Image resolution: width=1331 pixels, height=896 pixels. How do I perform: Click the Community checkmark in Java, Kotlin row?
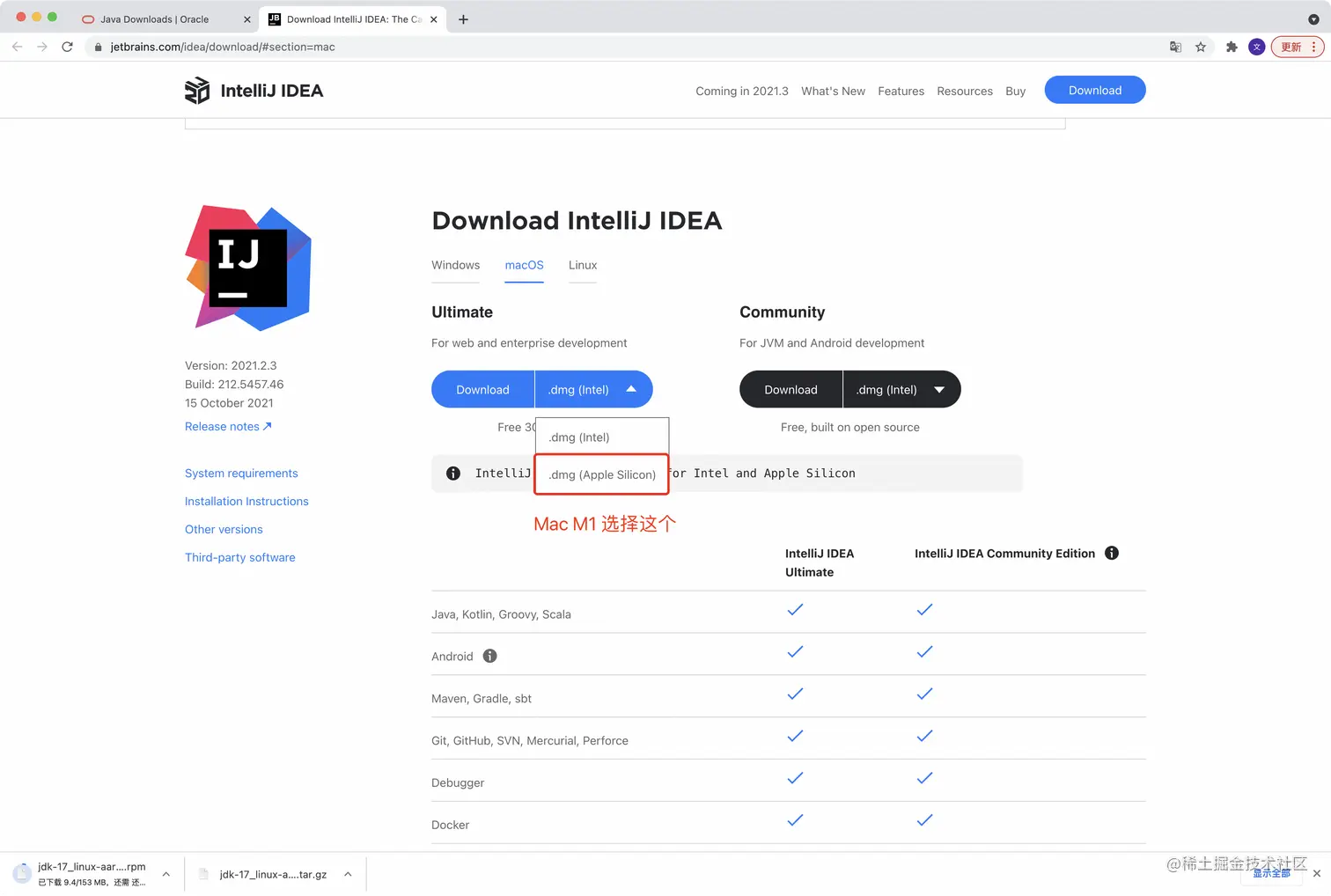(x=924, y=609)
